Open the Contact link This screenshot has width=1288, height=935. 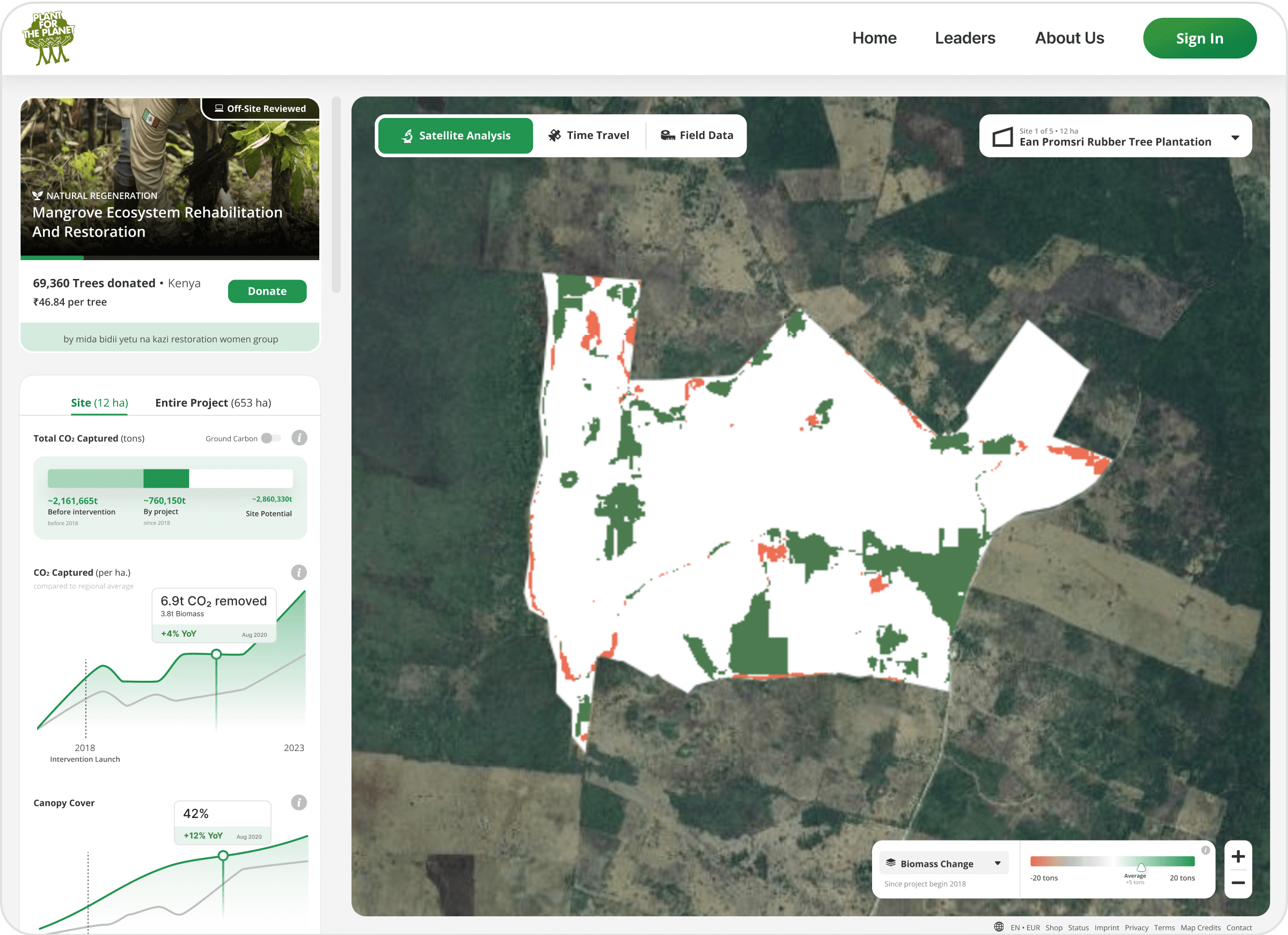point(1239,927)
